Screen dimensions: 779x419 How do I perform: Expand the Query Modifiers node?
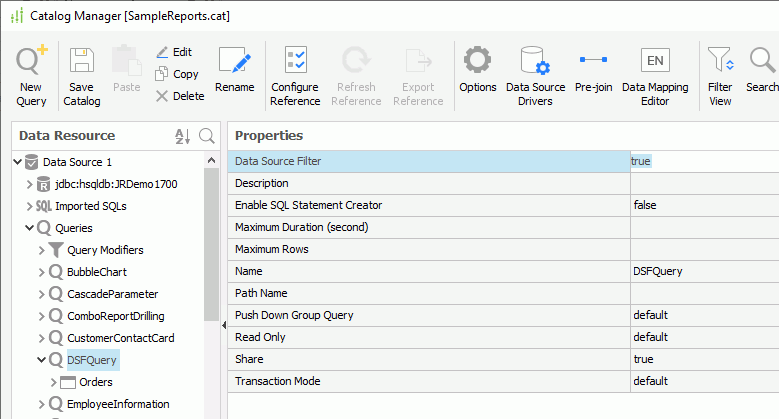42,250
